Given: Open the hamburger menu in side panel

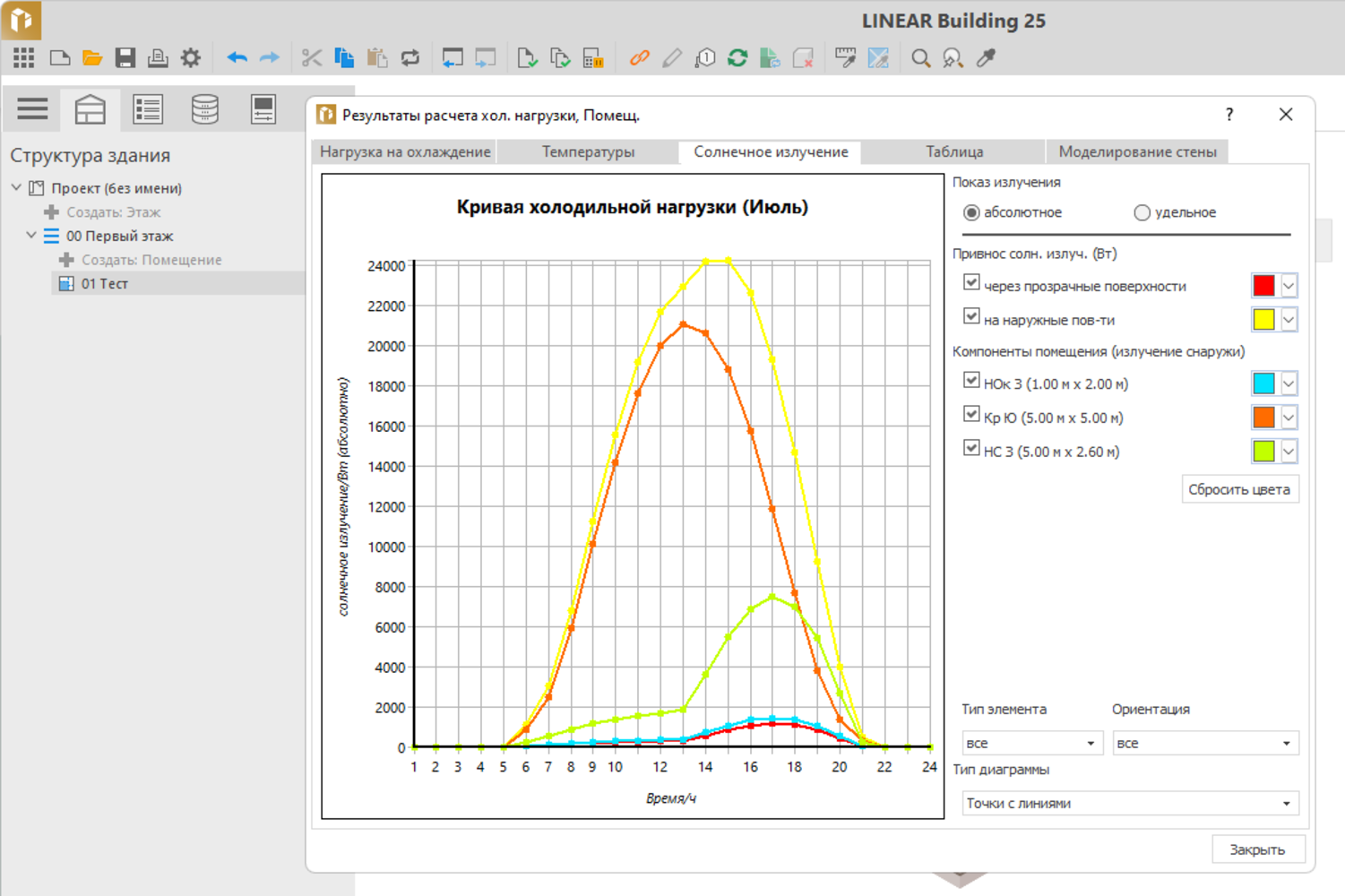Looking at the screenshot, I should click(32, 109).
